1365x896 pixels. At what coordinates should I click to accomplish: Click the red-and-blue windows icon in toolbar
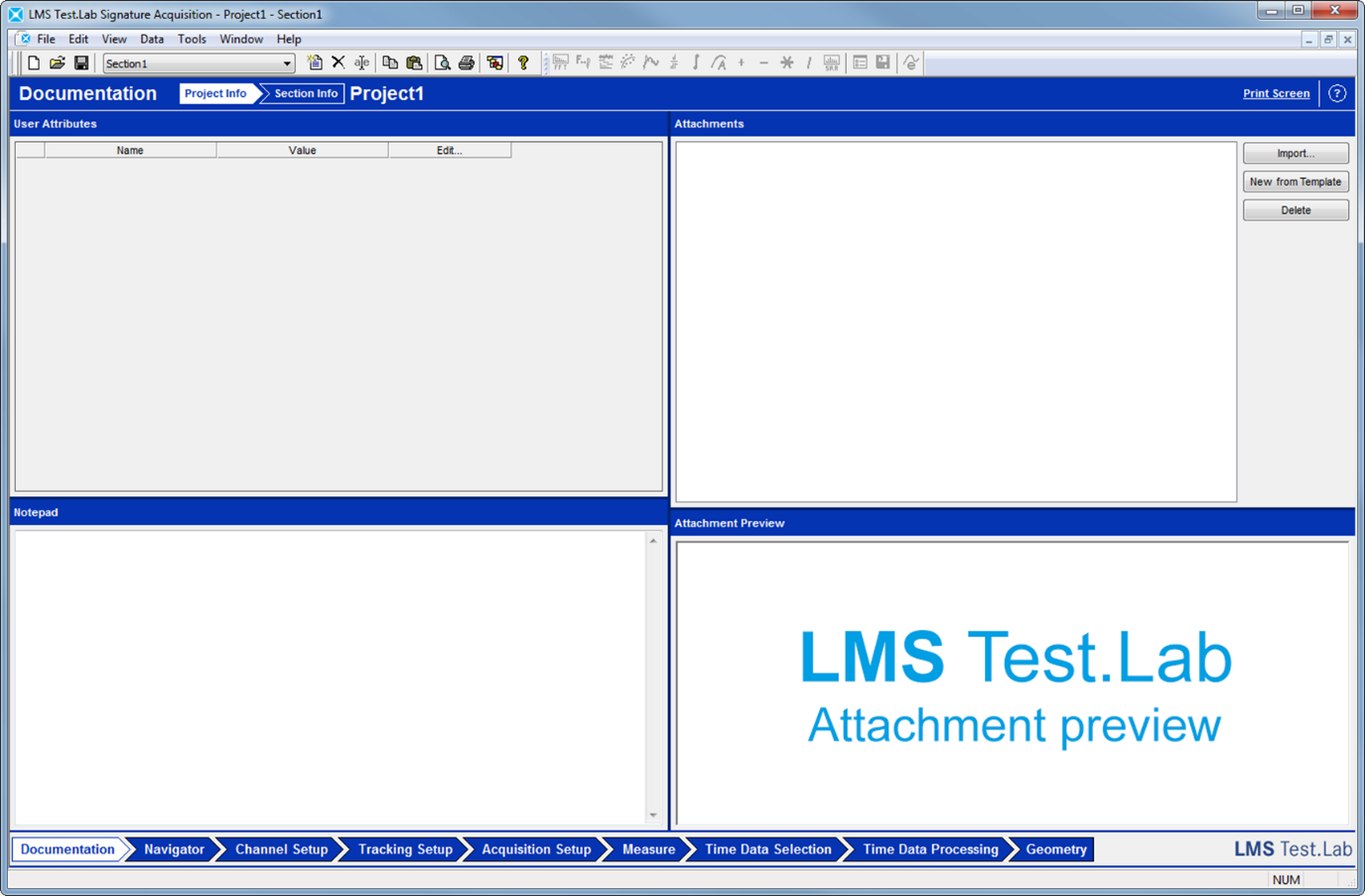click(x=494, y=63)
